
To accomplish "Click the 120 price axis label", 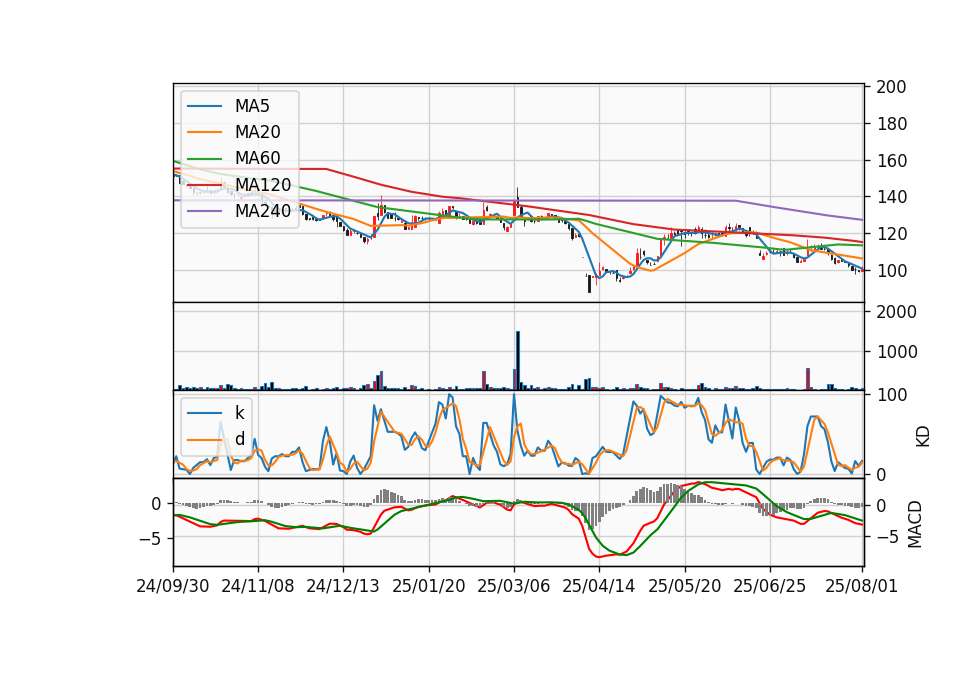I will click(891, 234).
